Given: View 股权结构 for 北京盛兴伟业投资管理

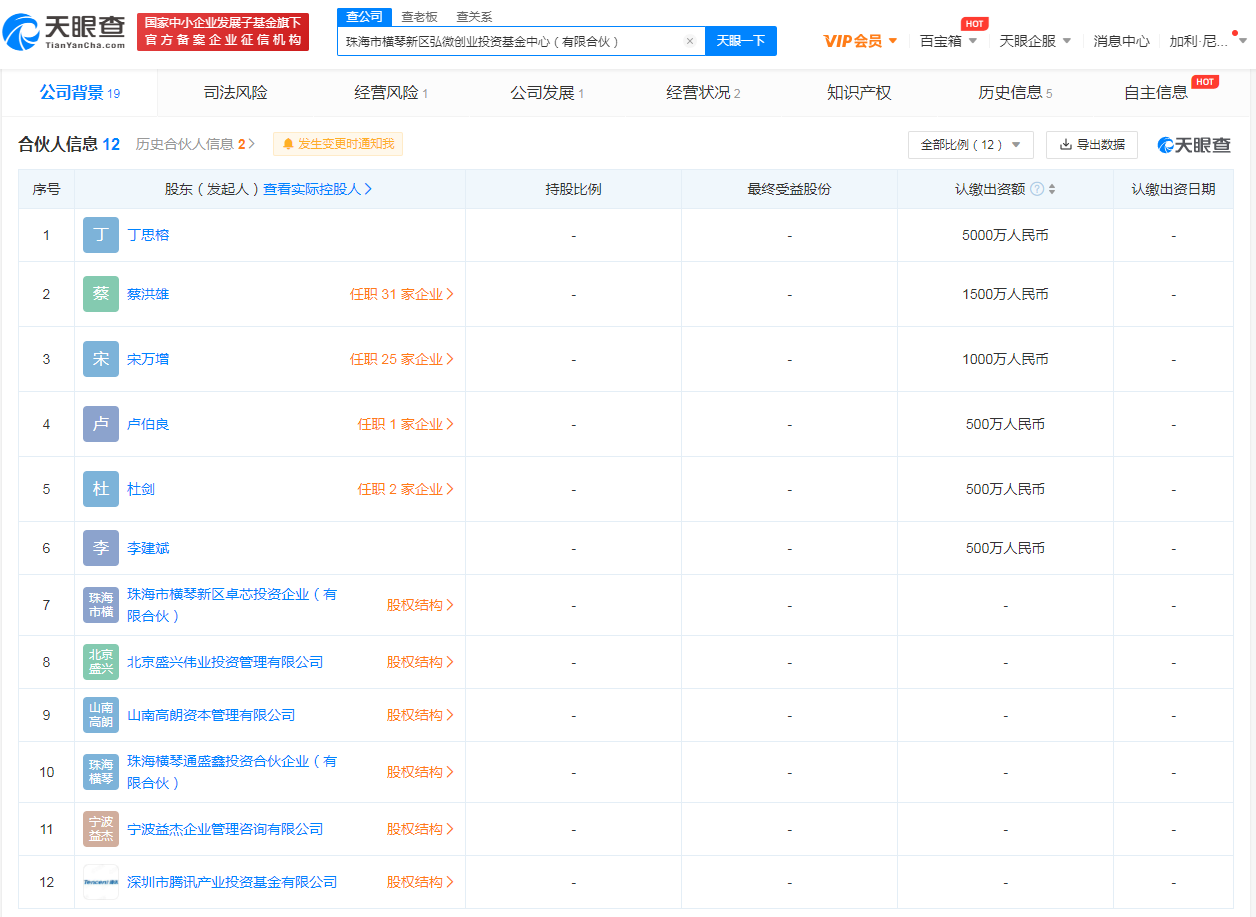Looking at the screenshot, I should pos(420,662).
